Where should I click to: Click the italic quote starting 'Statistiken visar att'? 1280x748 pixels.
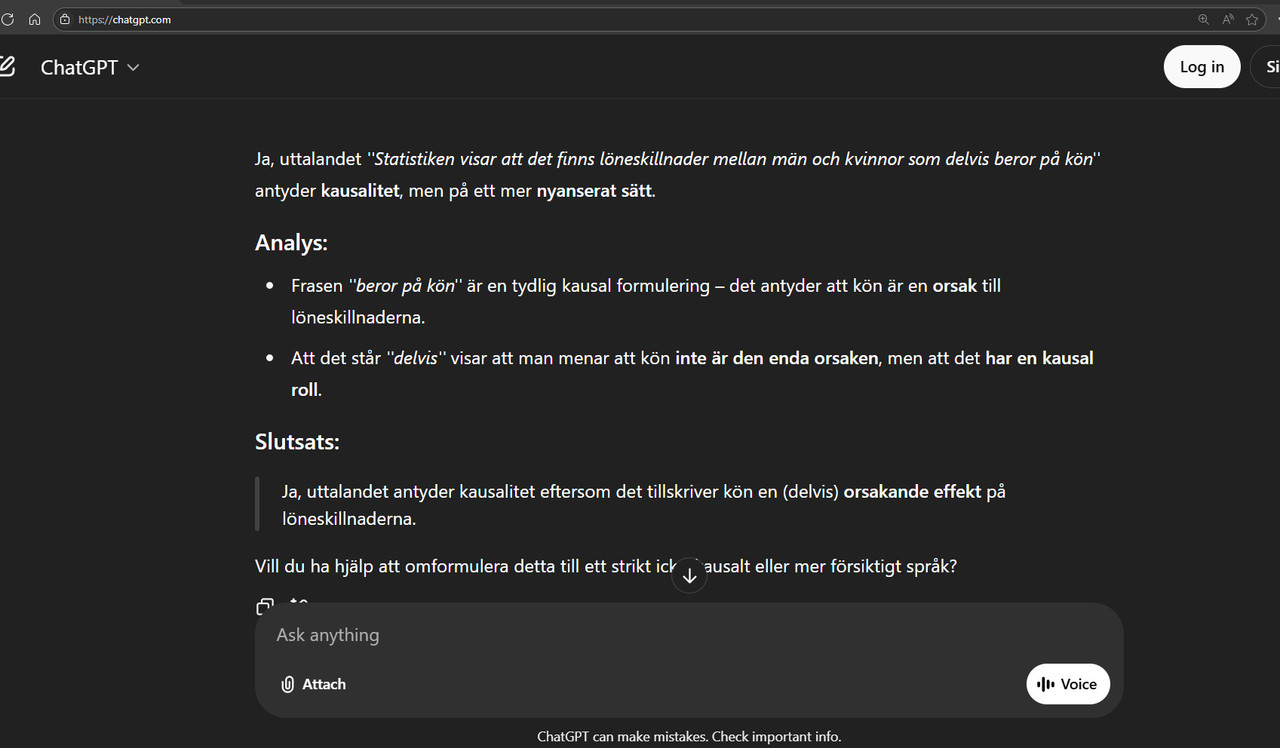click(734, 160)
